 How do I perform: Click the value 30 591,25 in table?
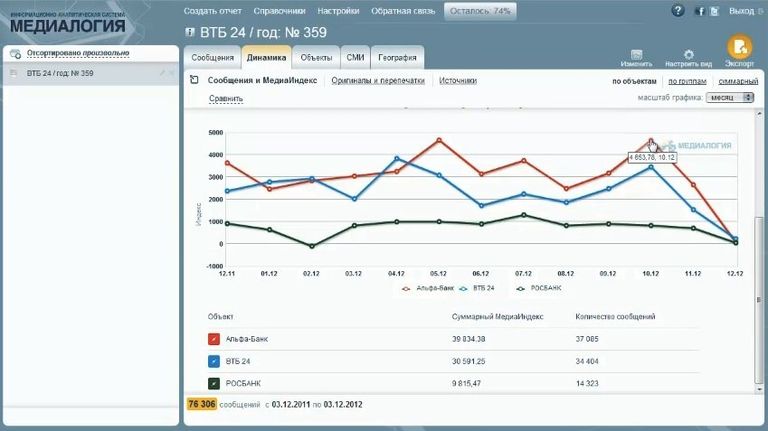pyautogui.click(x=468, y=361)
